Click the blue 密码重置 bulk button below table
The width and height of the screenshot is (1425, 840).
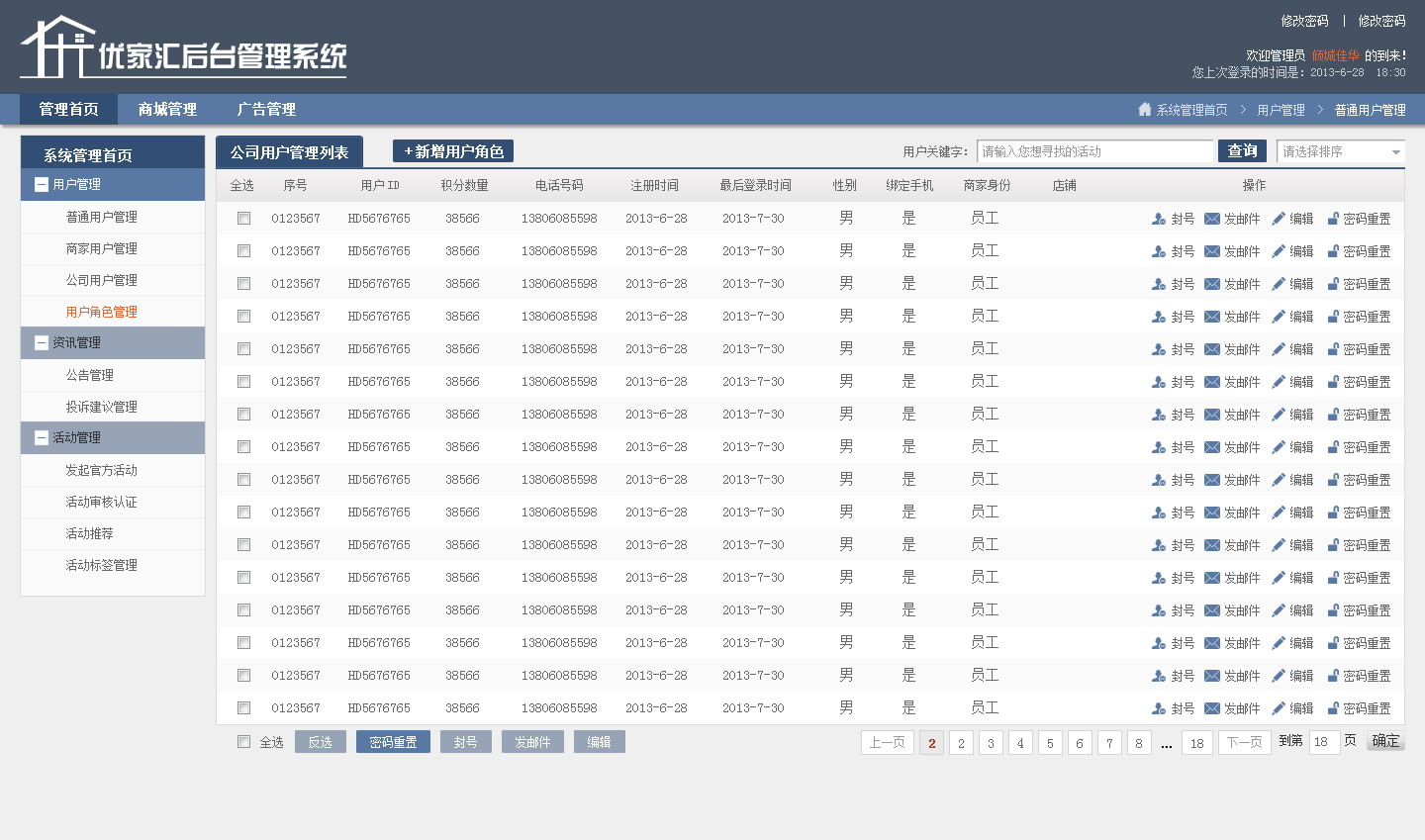(393, 742)
